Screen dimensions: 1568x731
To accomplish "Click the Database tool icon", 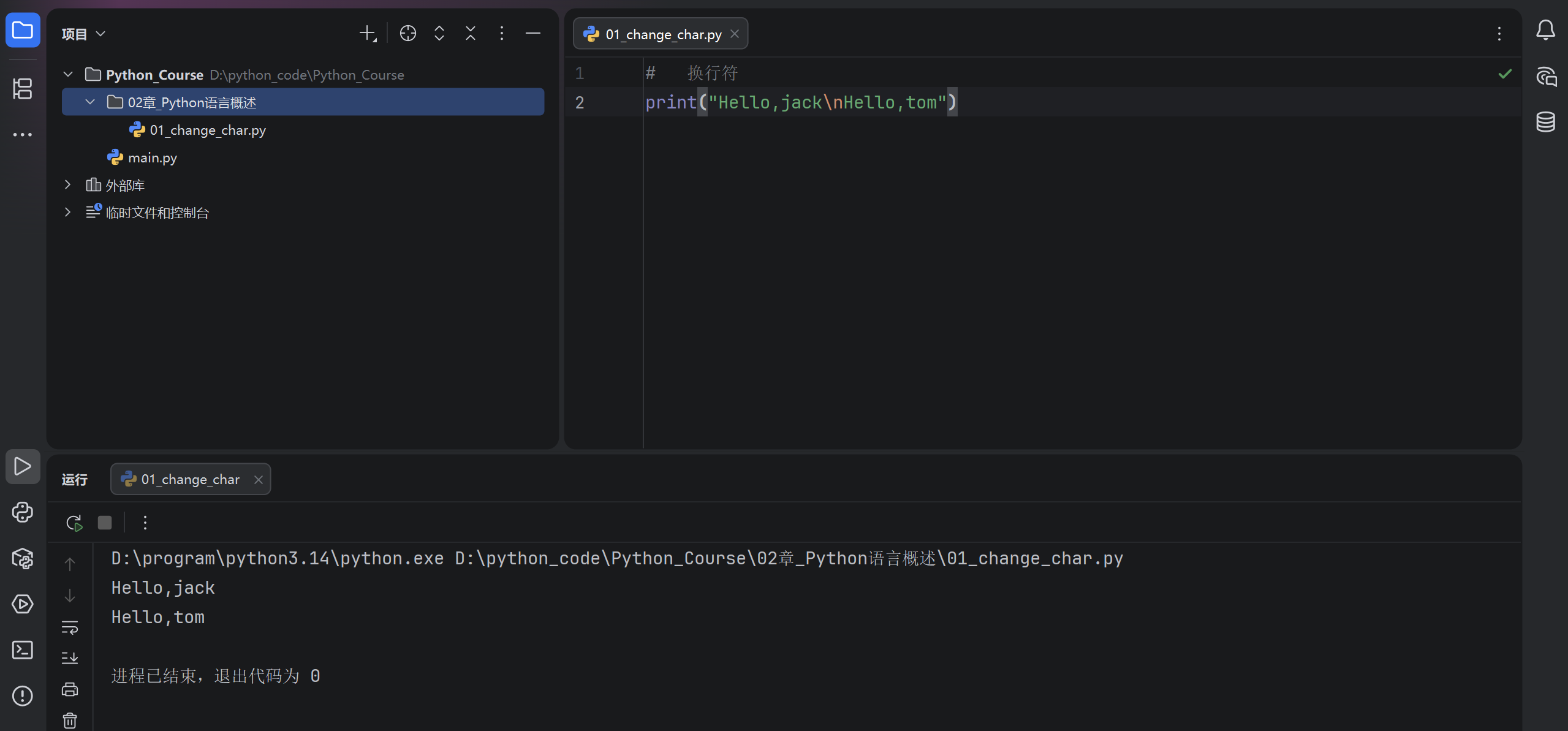I will [x=1545, y=122].
